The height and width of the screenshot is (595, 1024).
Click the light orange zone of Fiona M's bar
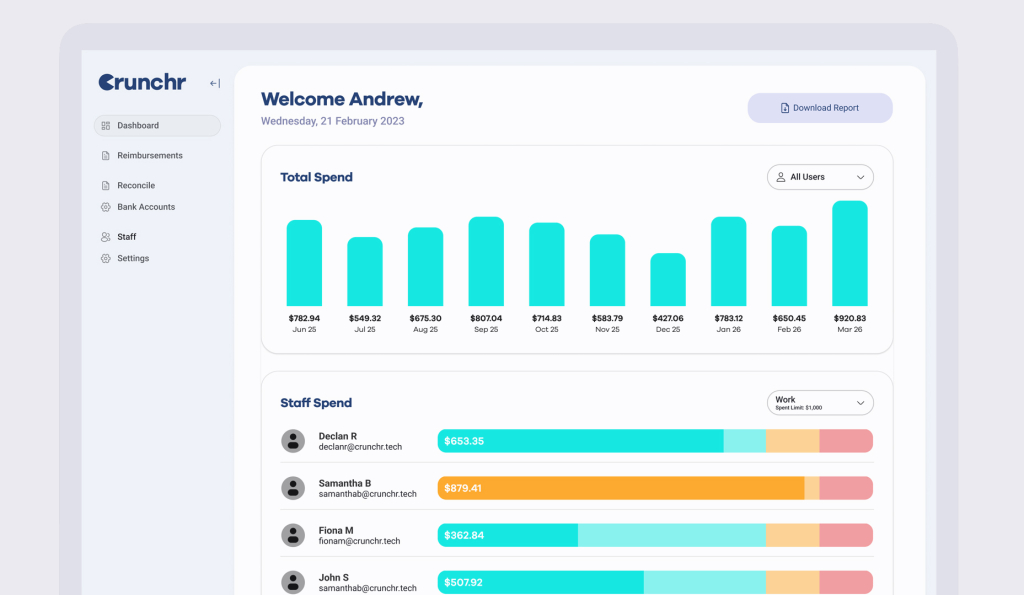click(x=793, y=535)
